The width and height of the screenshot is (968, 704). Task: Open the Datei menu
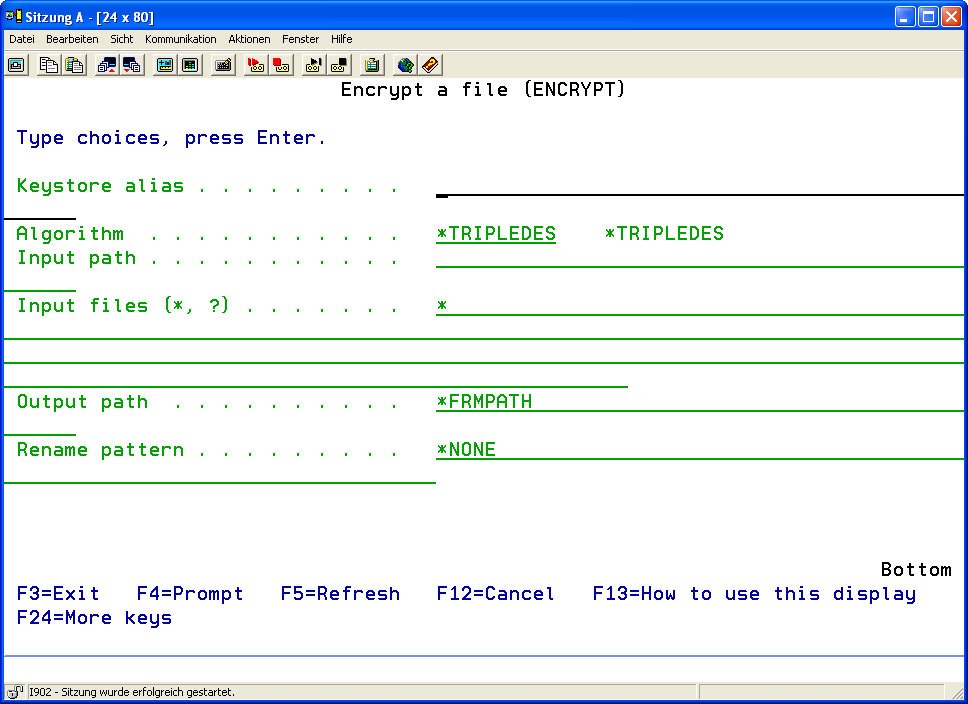click(x=22, y=39)
